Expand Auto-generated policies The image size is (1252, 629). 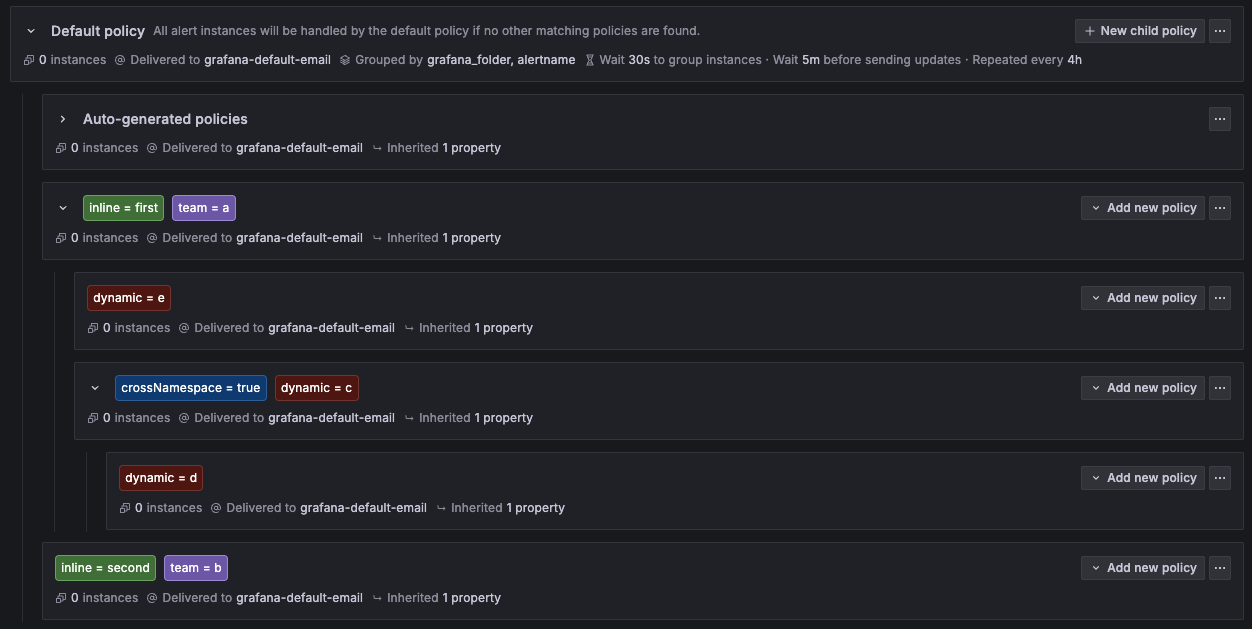[63, 119]
